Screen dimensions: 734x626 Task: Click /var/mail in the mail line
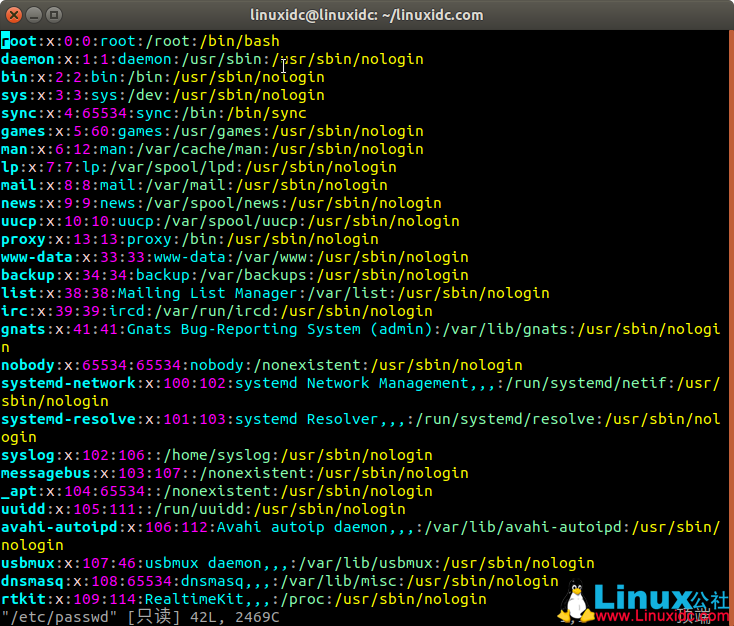(x=185, y=185)
